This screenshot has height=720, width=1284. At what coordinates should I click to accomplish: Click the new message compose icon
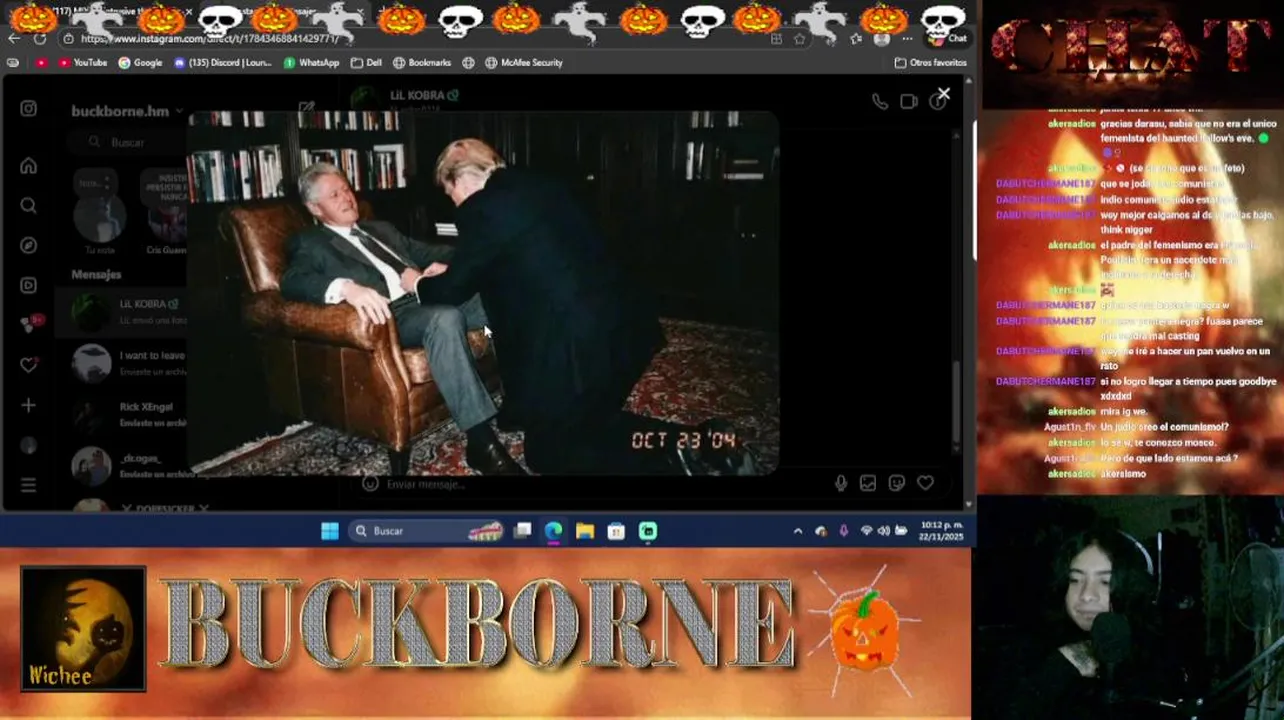[307, 108]
